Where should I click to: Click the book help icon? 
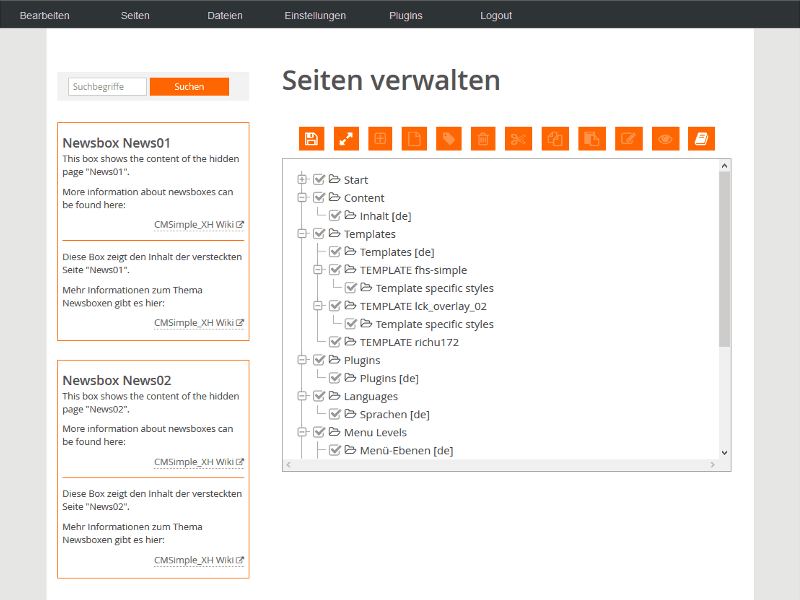(702, 139)
